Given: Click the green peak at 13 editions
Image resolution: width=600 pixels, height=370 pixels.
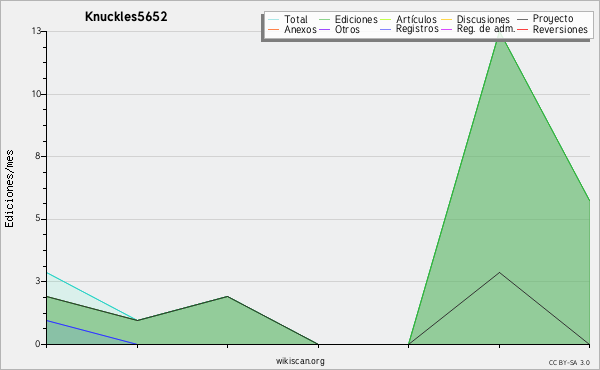Looking at the screenshot, I should coord(499,33).
